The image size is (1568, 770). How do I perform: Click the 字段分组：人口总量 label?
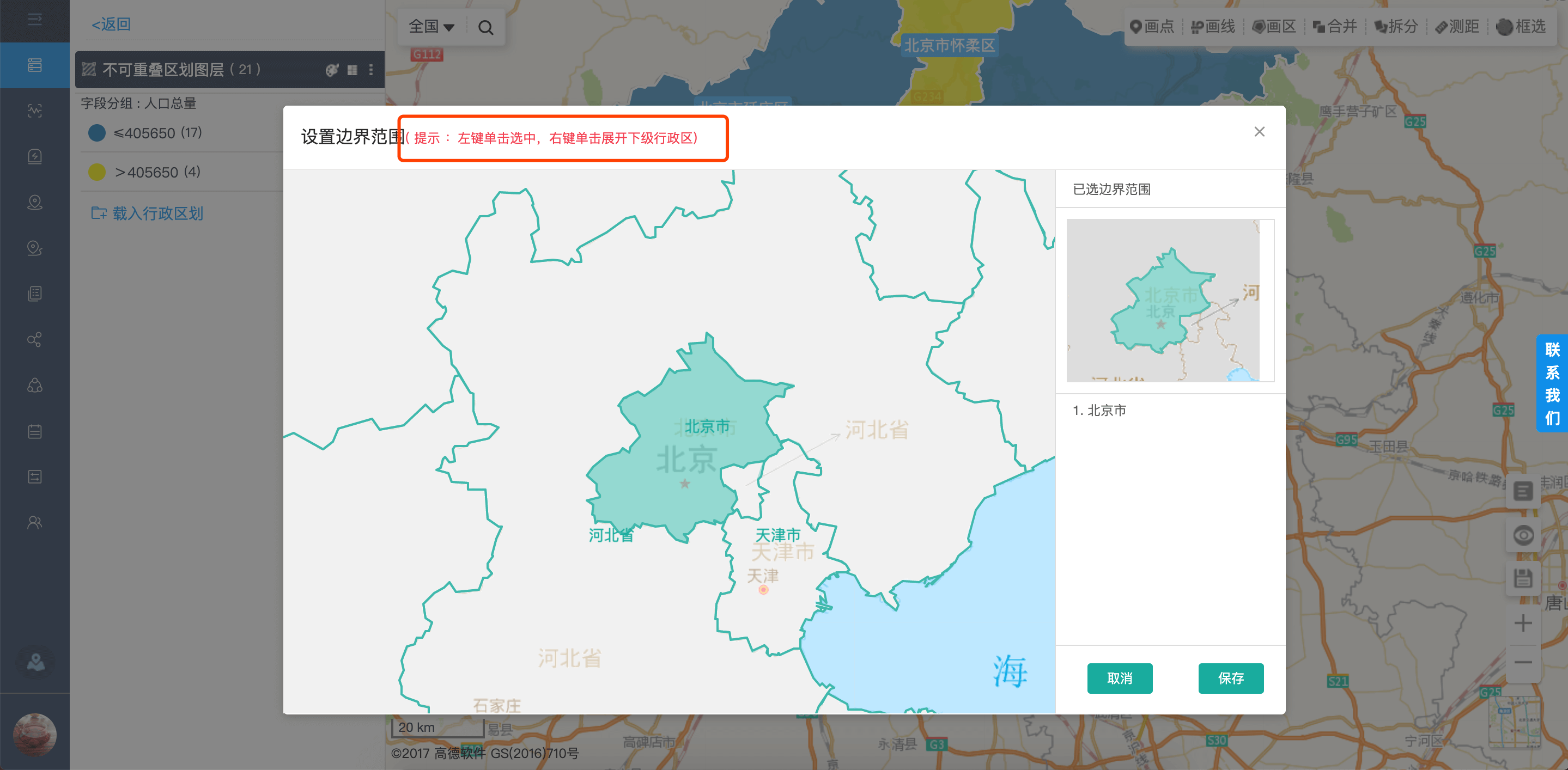(x=139, y=103)
